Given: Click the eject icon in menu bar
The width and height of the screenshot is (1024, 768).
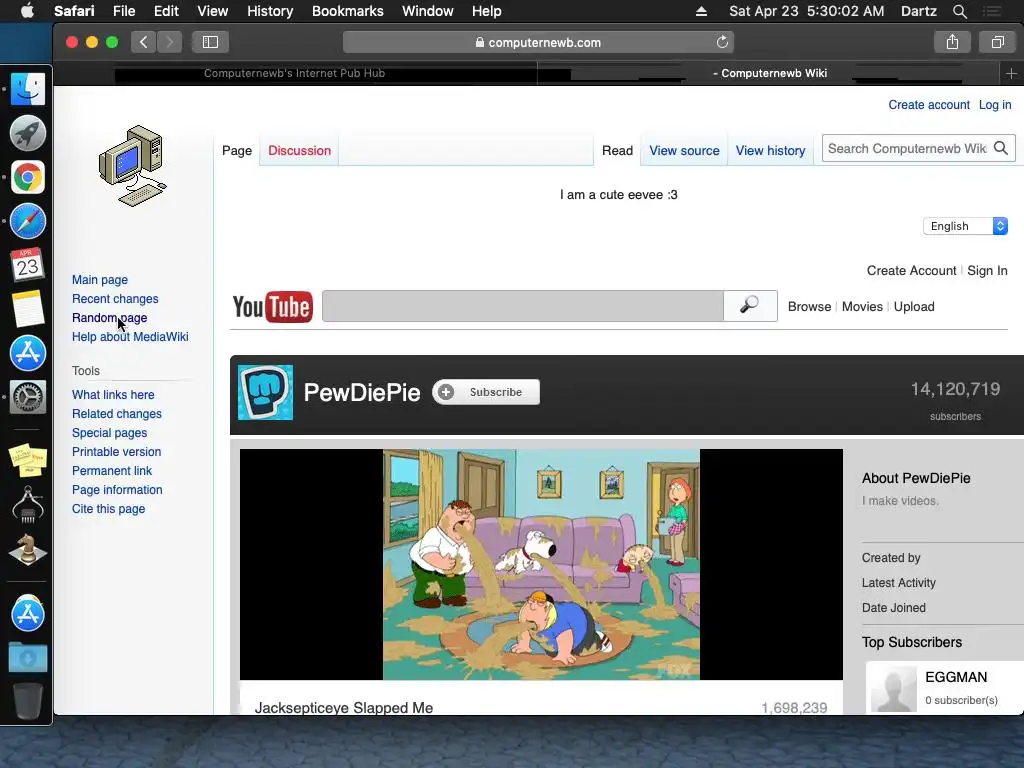Looking at the screenshot, I should [701, 11].
